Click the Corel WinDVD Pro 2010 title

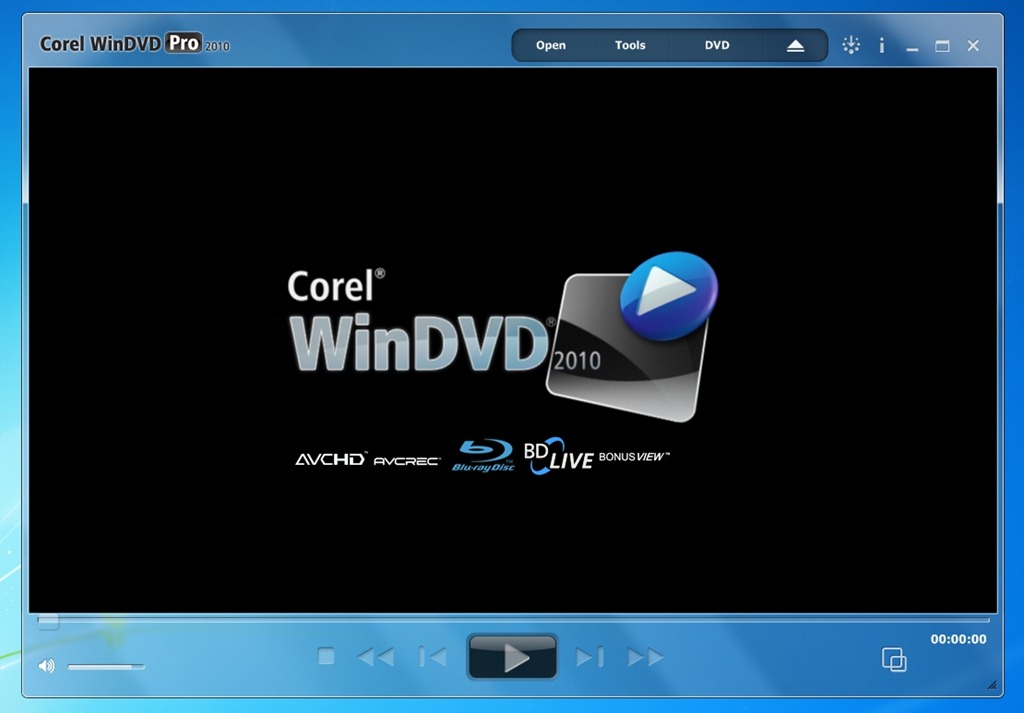pyautogui.click(x=135, y=44)
